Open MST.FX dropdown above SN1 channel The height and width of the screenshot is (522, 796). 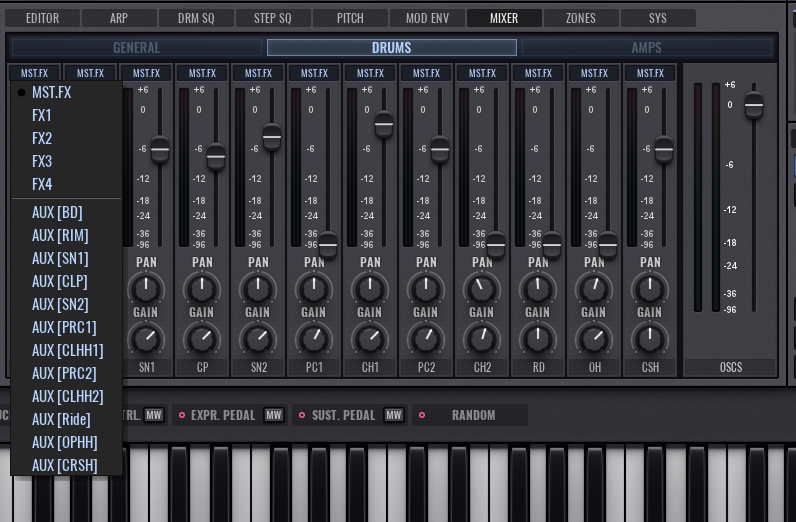point(146,73)
